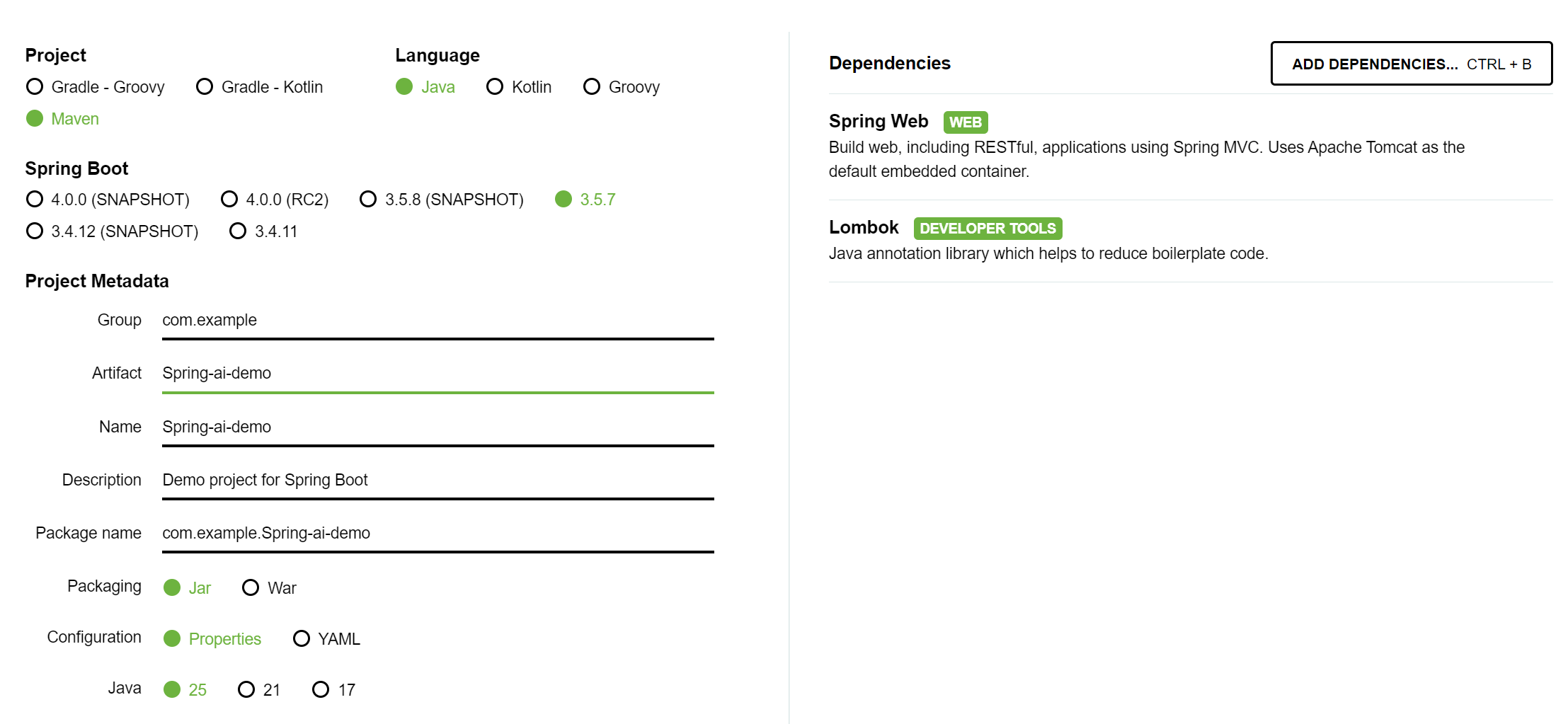
Task: Select Spring Boot 4.0.0 (SNAPSHOT)
Action: coord(35,200)
